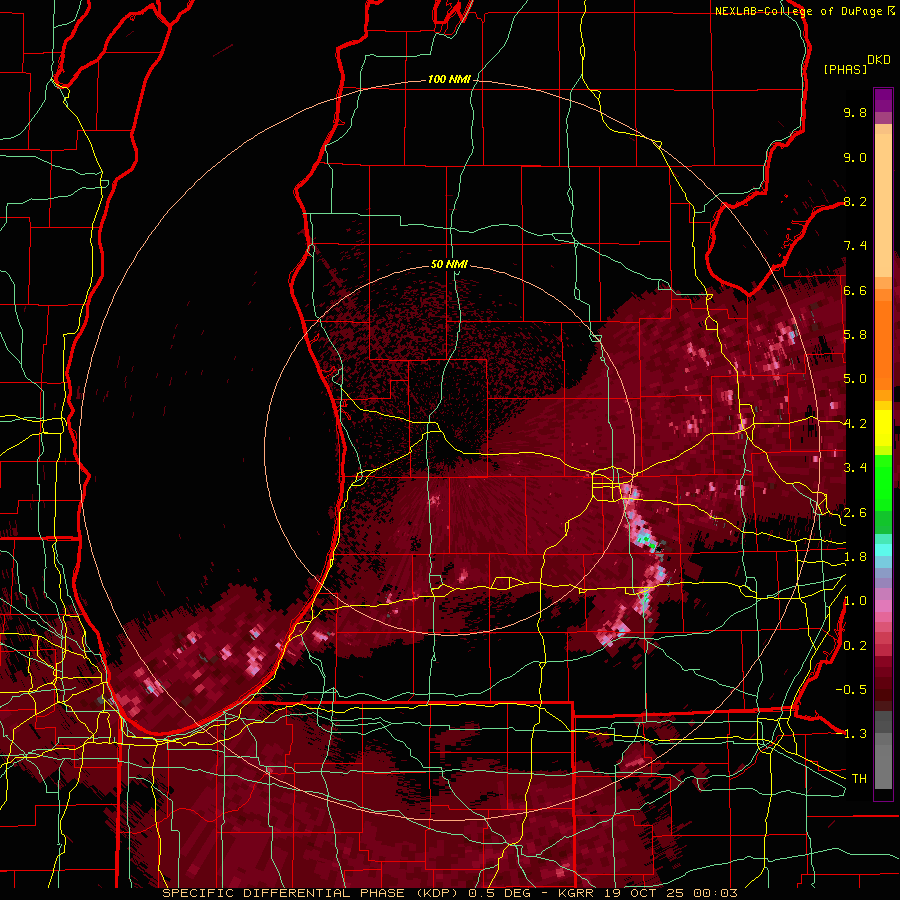Image resolution: width=900 pixels, height=900 pixels.
Task: Click the TH label at scale bottom
Action: [859, 779]
